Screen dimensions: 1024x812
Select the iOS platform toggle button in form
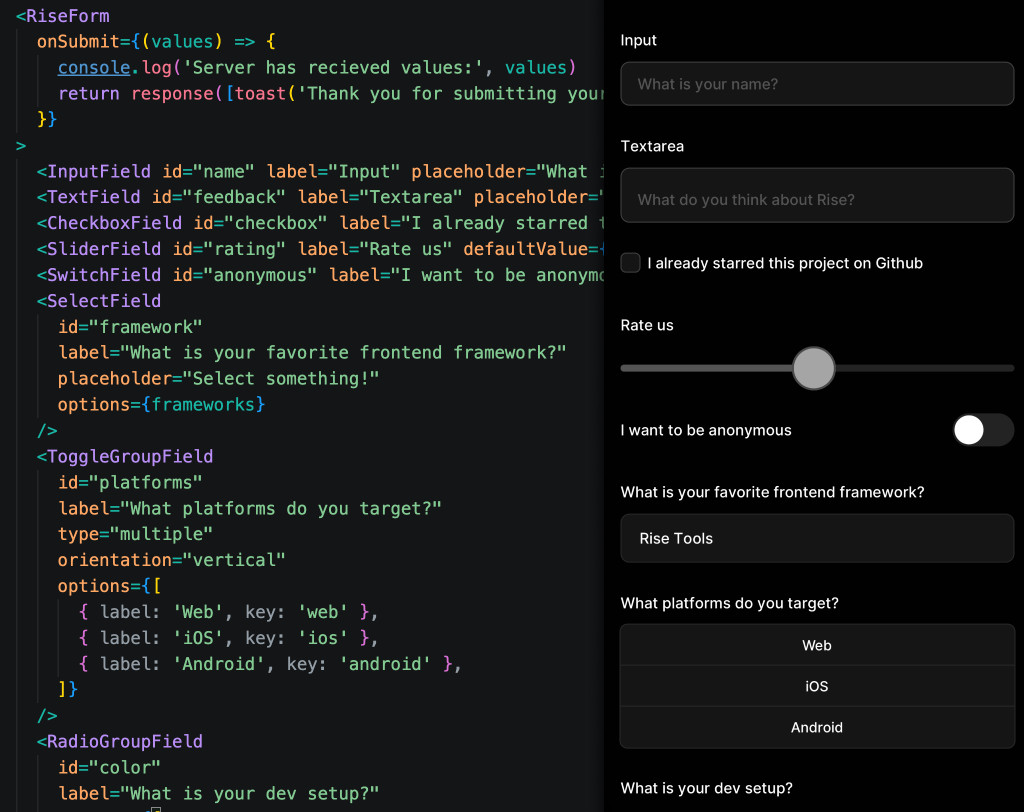pyautogui.click(x=817, y=687)
